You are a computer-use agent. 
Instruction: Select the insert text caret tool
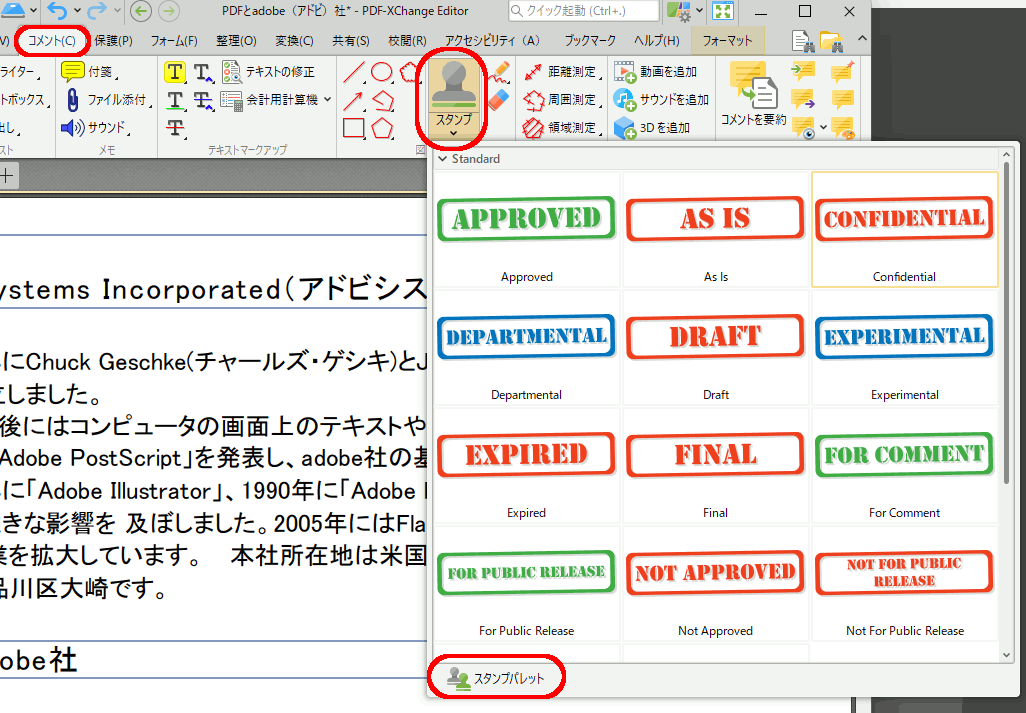pos(203,71)
